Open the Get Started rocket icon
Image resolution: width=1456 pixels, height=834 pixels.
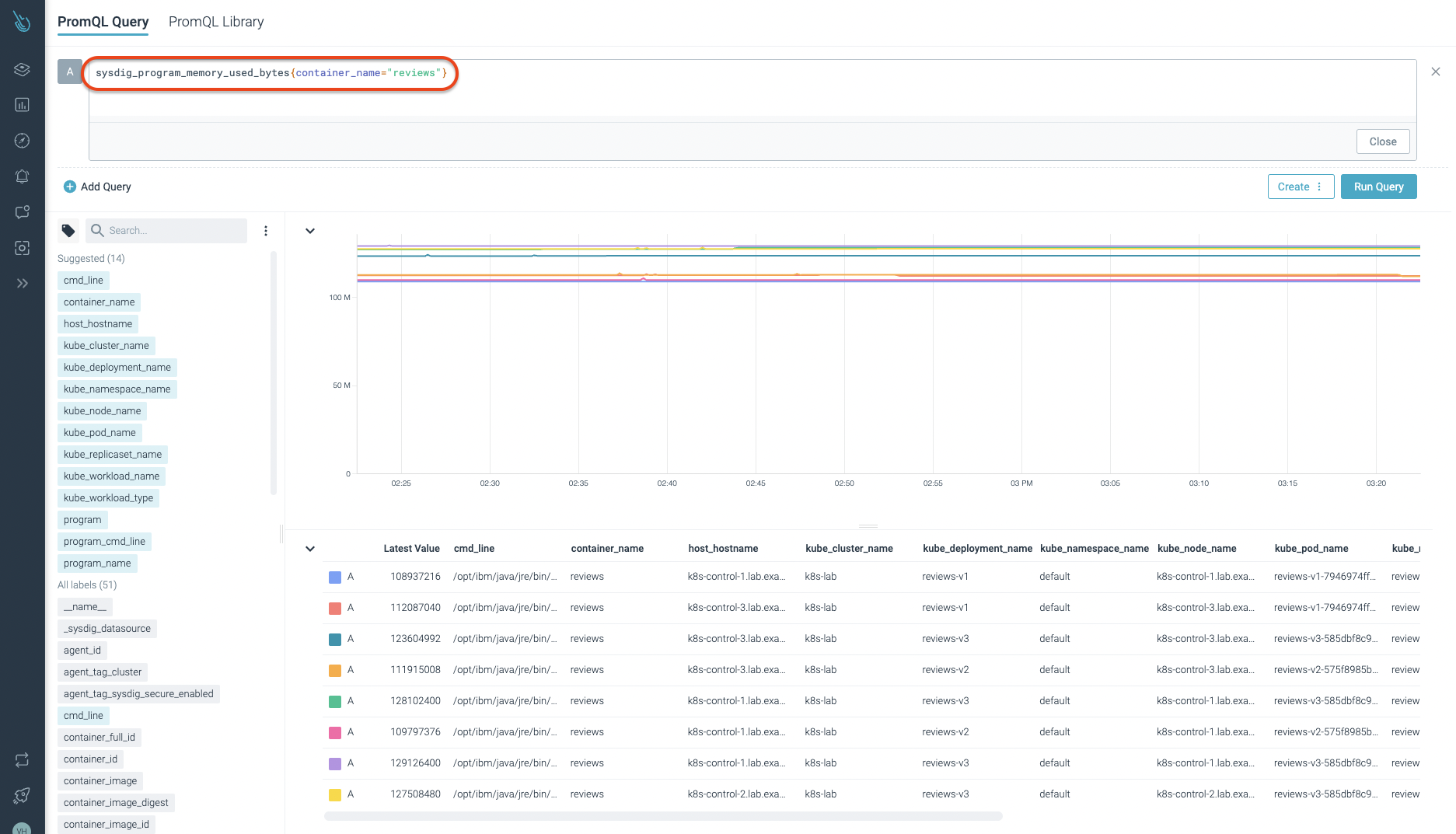[x=22, y=795]
